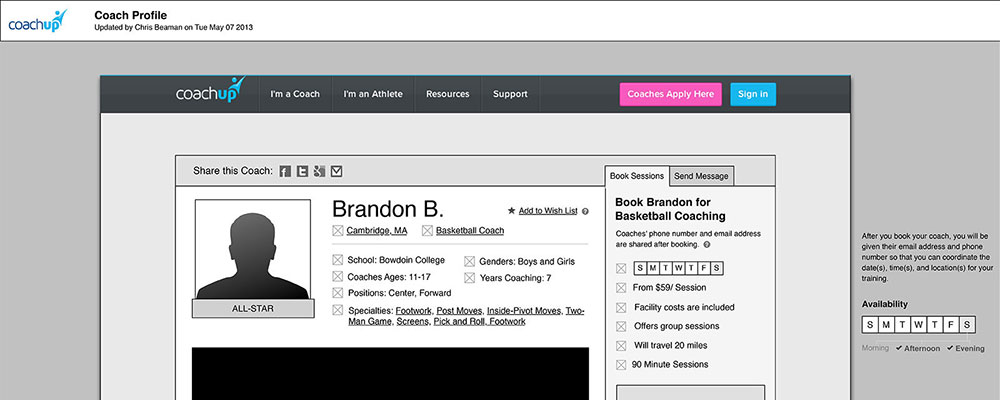Click the help icon next to Add to Wish List

click(x=585, y=211)
